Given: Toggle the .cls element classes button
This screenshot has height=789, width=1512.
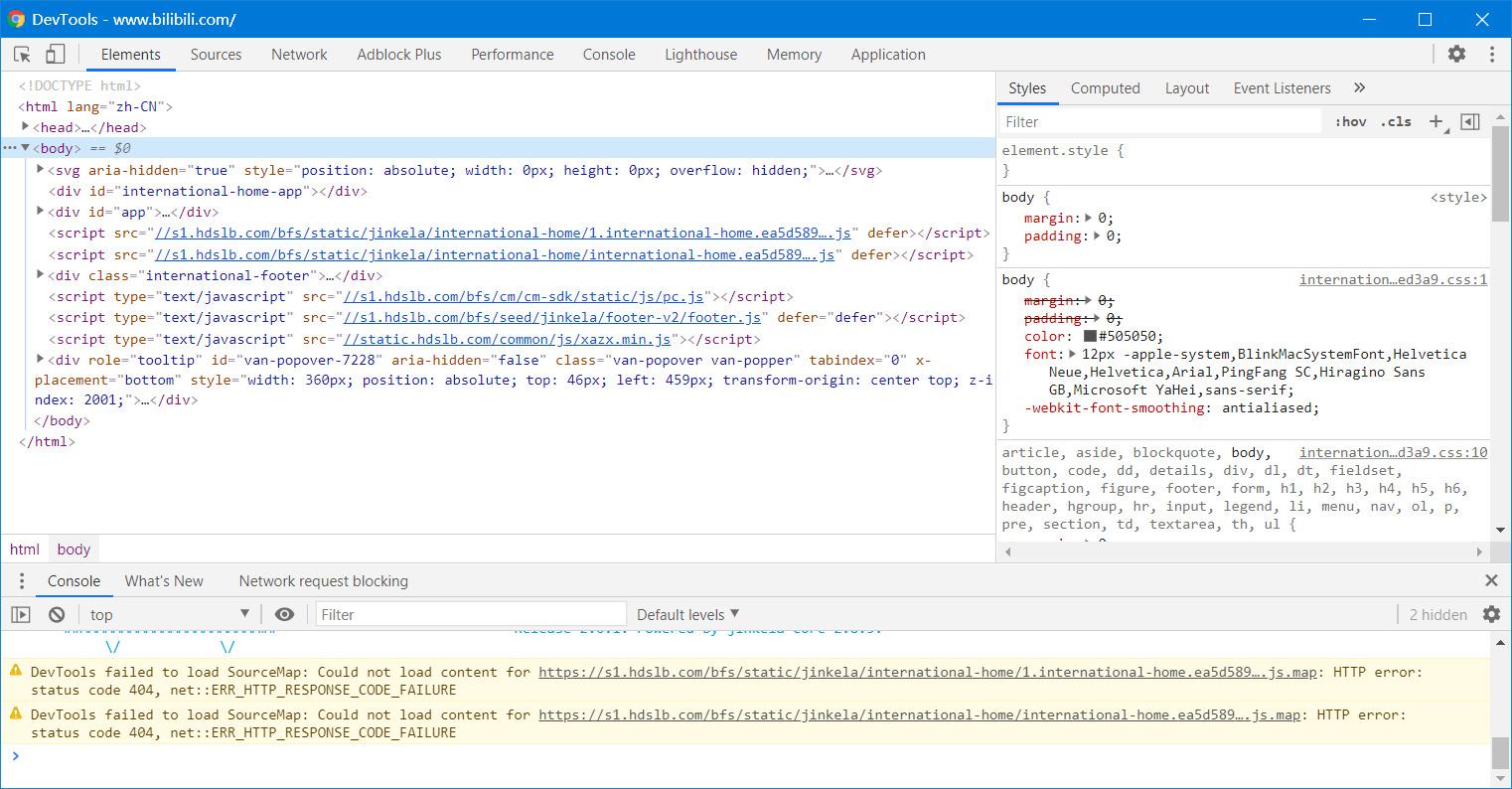Looking at the screenshot, I should [x=1396, y=121].
